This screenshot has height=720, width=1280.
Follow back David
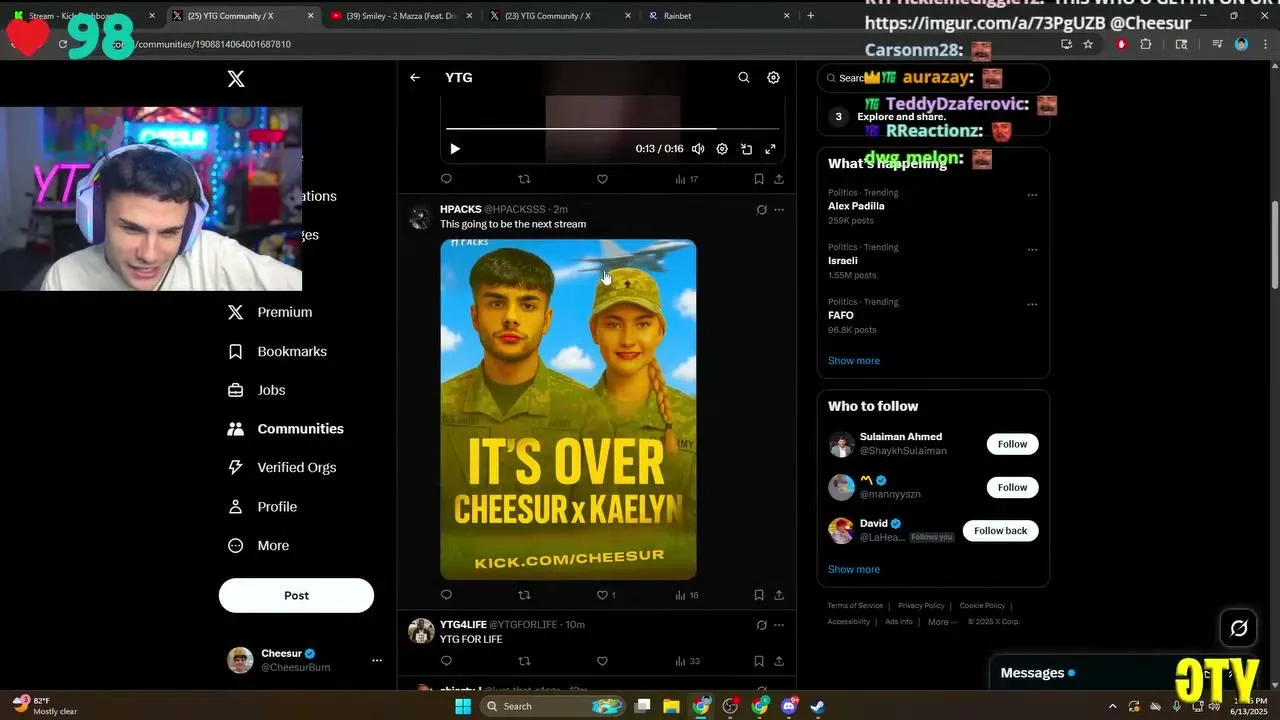[1000, 531]
